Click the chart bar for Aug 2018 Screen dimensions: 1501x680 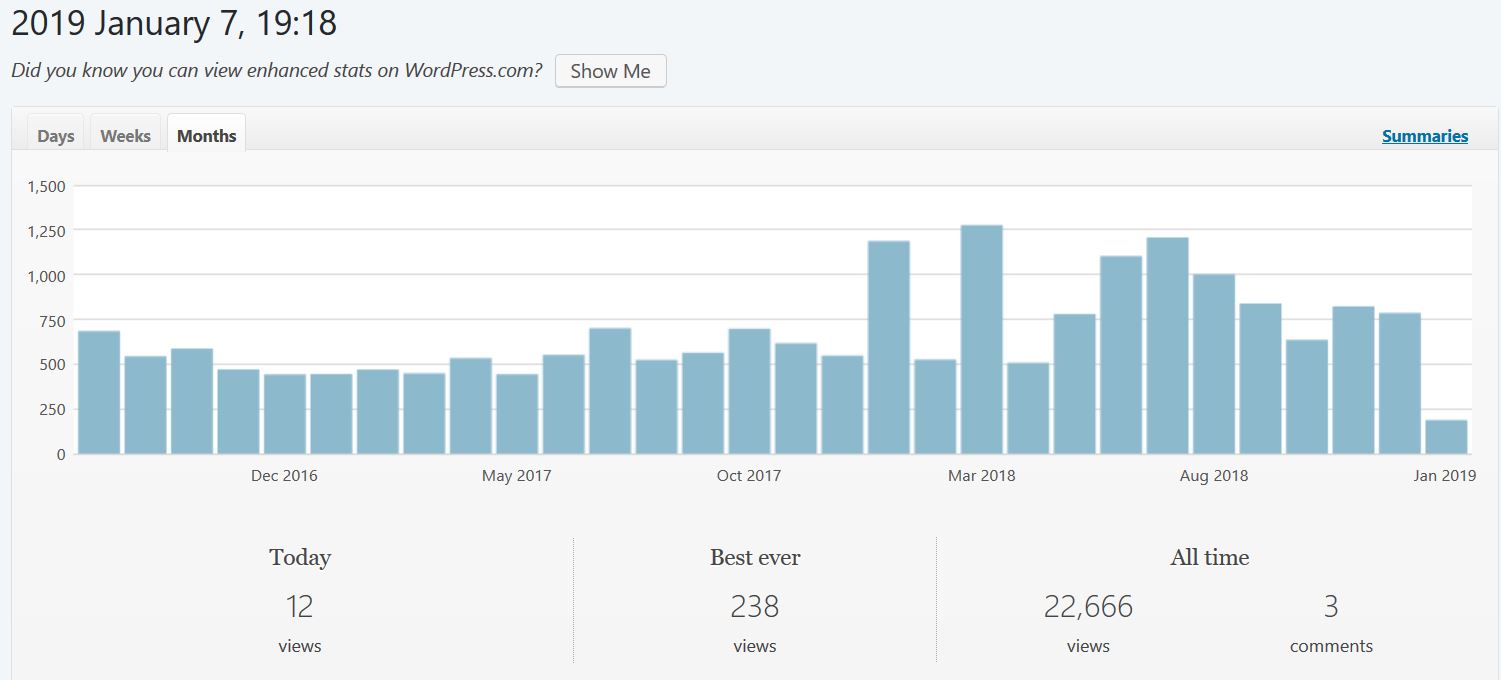[1213, 364]
